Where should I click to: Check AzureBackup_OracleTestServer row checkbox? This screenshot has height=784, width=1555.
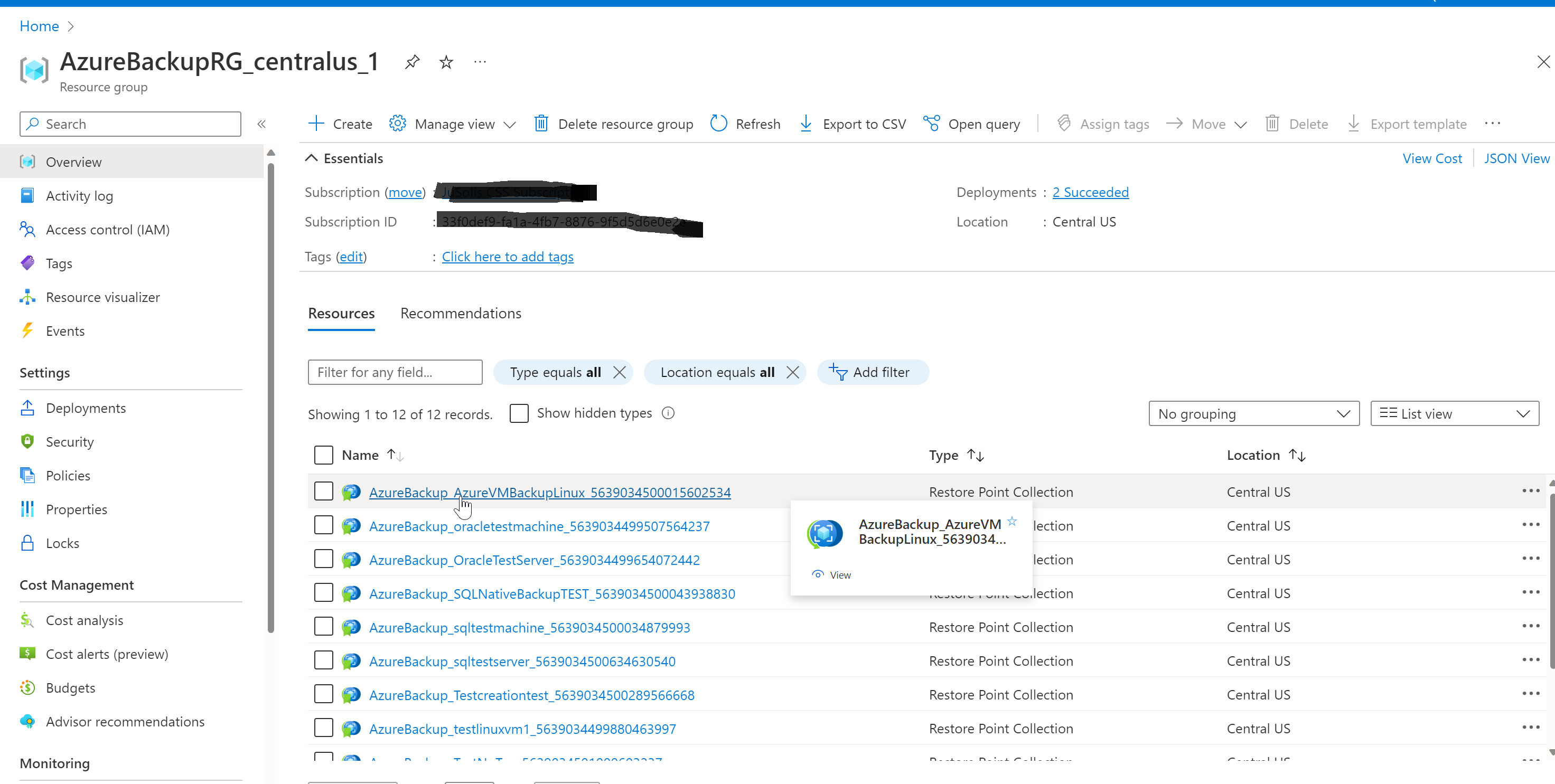(x=324, y=559)
